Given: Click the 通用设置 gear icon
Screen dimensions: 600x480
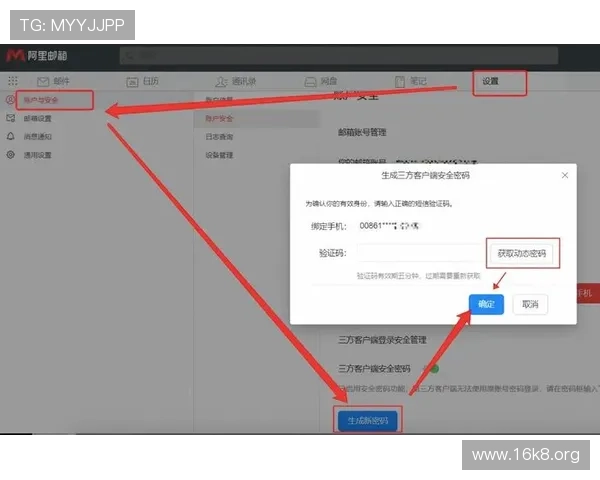Looking at the screenshot, I should click(11, 155).
